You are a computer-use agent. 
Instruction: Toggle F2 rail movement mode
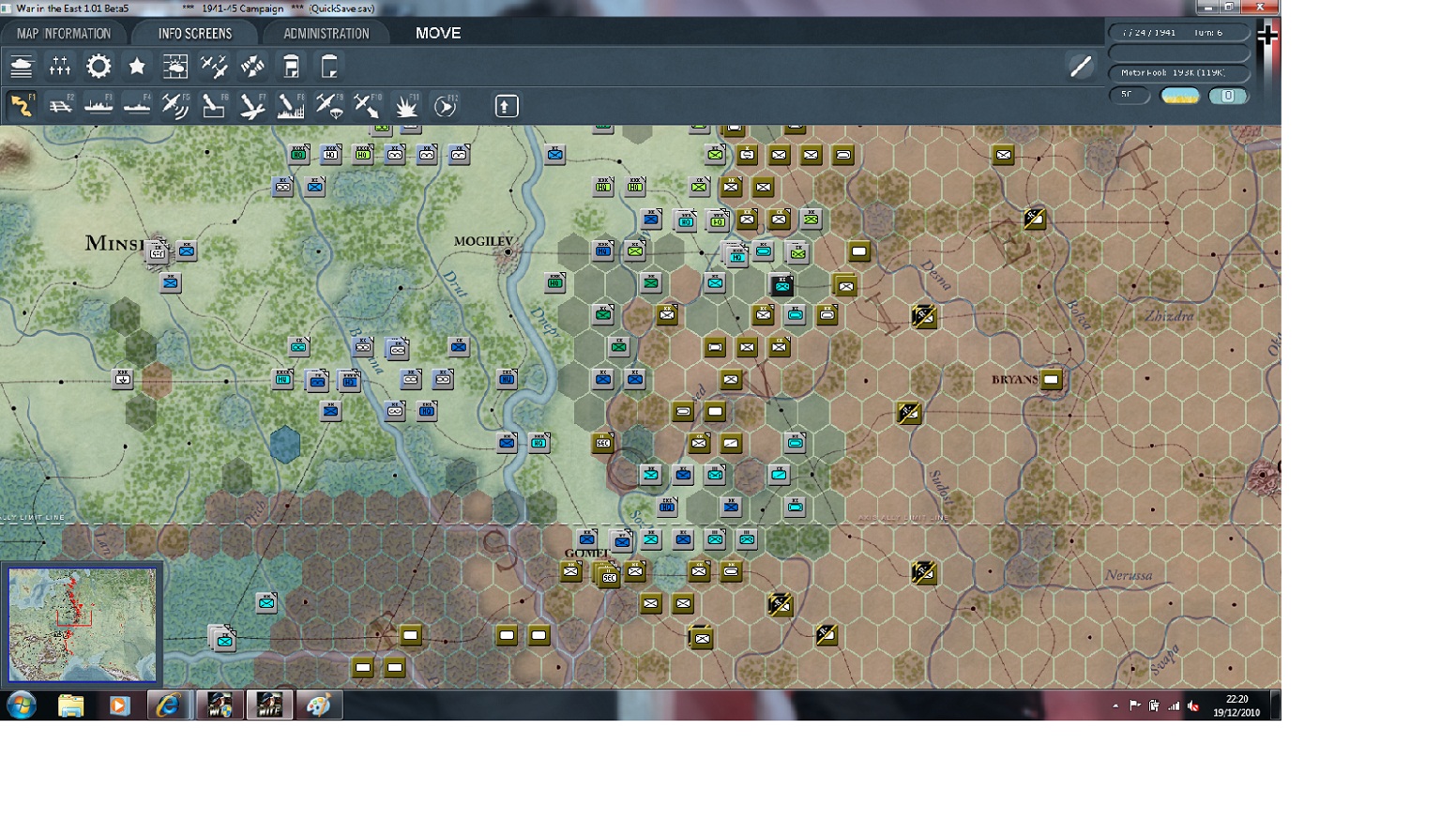[x=60, y=106]
